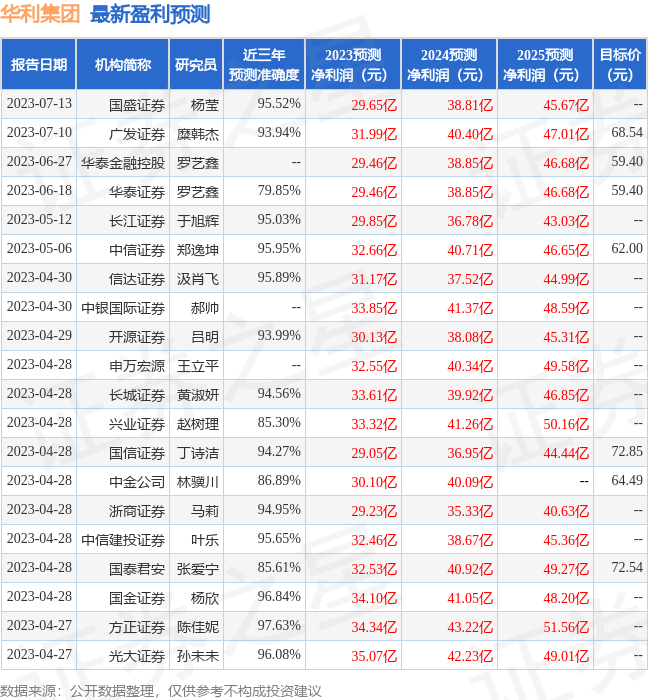Open 华泰金融控股 institution row
The height and width of the screenshot is (700, 648).
[123, 162]
